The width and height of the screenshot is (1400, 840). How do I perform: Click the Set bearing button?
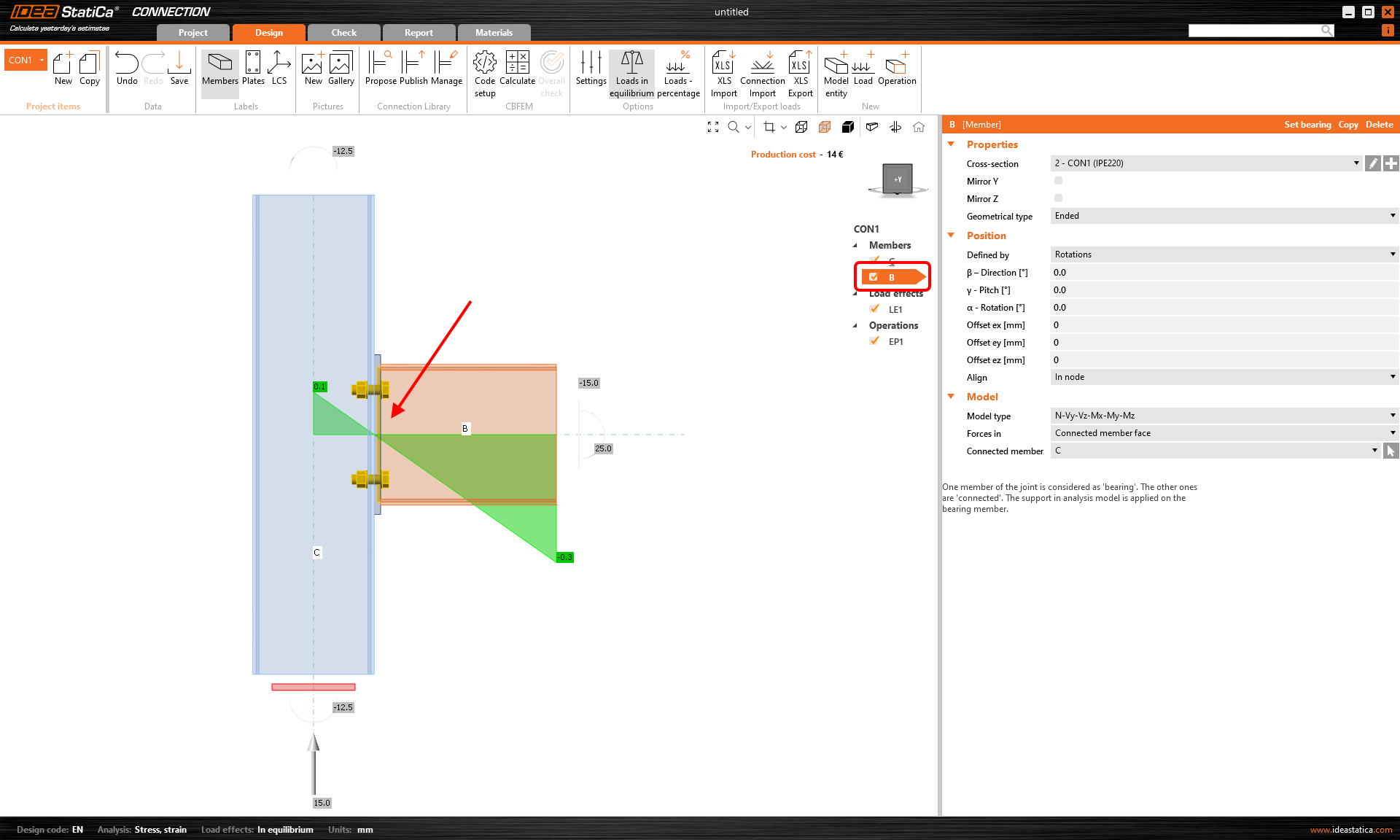click(1307, 124)
